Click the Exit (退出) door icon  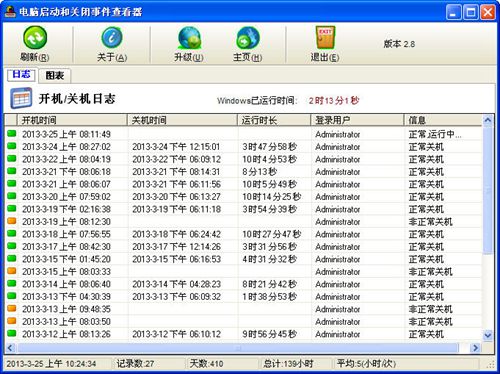(x=325, y=37)
